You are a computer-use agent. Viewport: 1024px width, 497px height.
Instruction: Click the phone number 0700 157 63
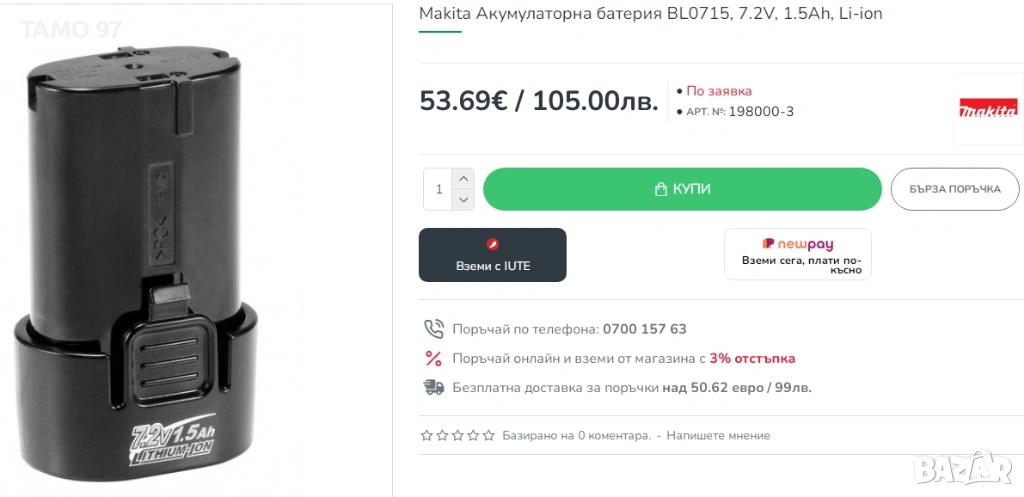coord(644,329)
